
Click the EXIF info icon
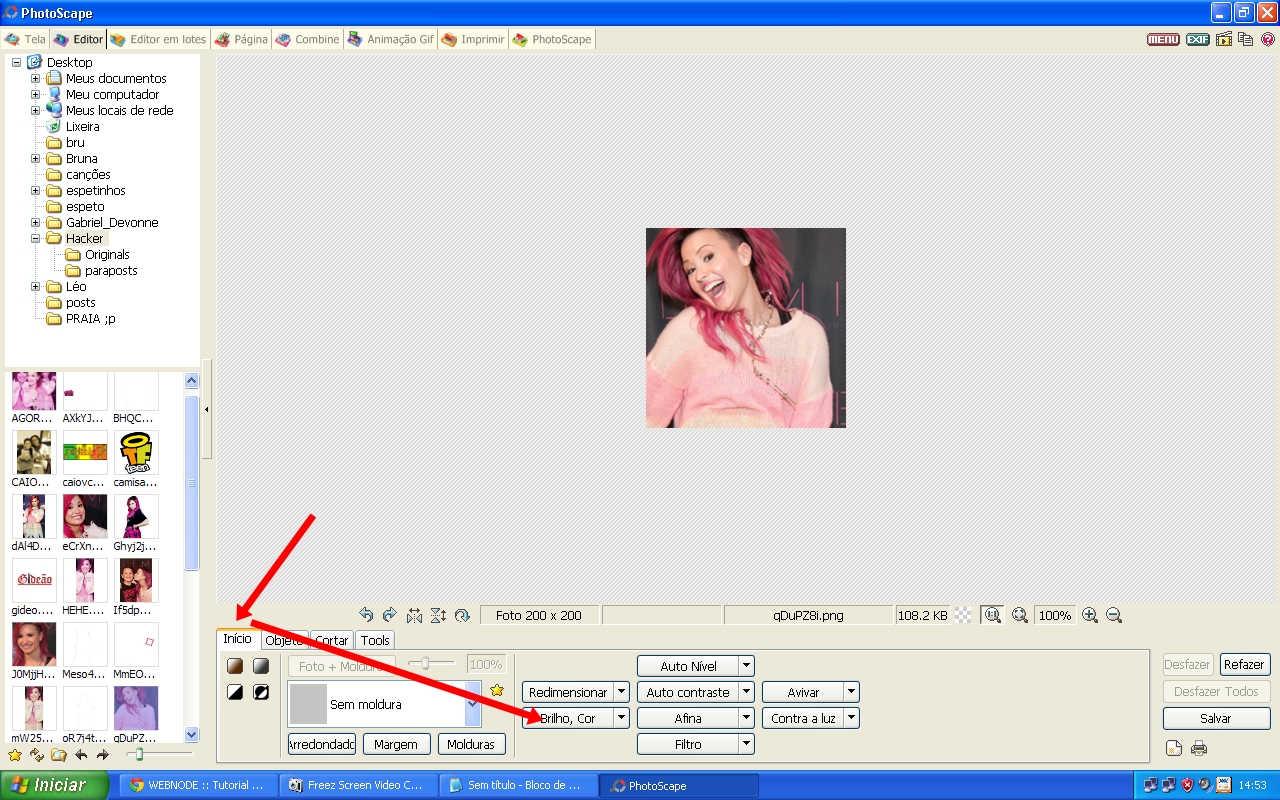click(x=1197, y=40)
